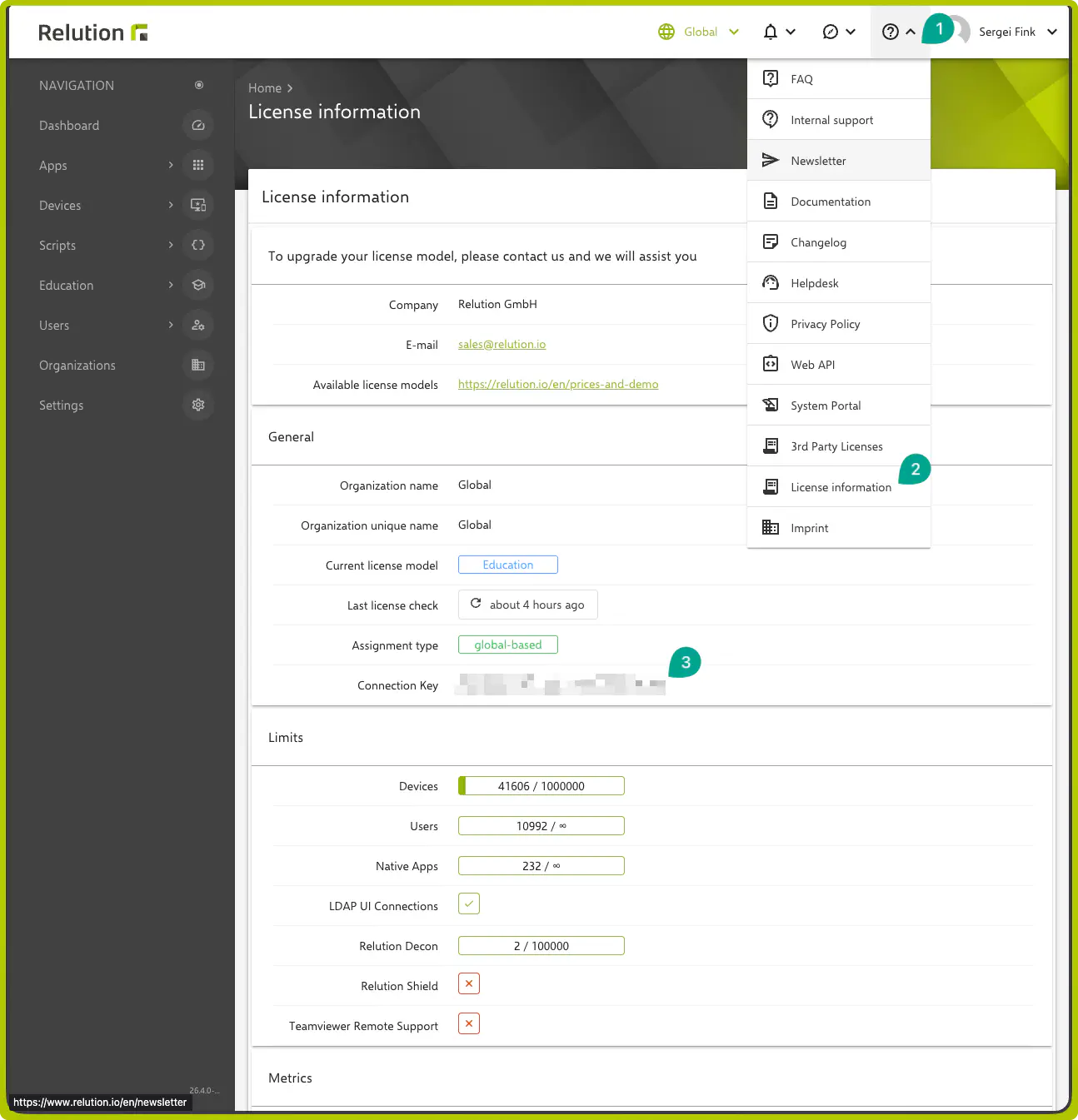This screenshot has height=1120, width=1078.
Task: Click the LDAP UI Connections checkmark box
Action: tap(469, 903)
